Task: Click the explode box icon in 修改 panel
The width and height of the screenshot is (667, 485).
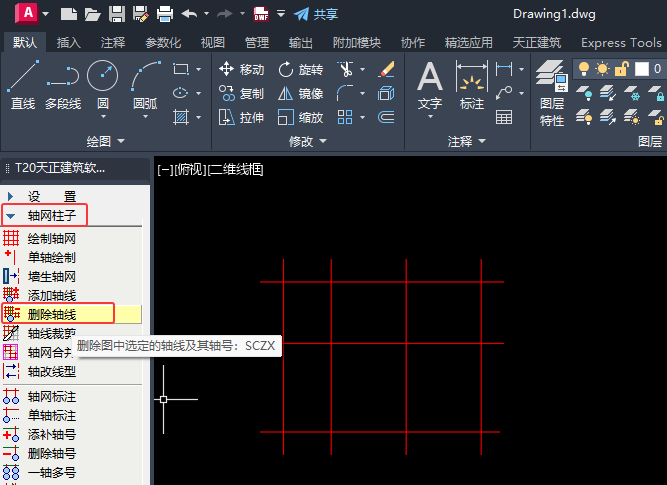Action: pyautogui.click(x=386, y=93)
